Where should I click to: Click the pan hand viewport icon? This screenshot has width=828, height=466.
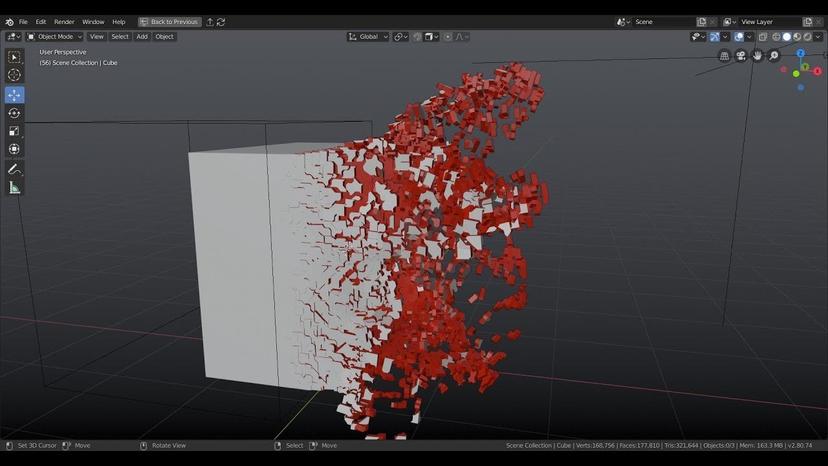(x=758, y=56)
